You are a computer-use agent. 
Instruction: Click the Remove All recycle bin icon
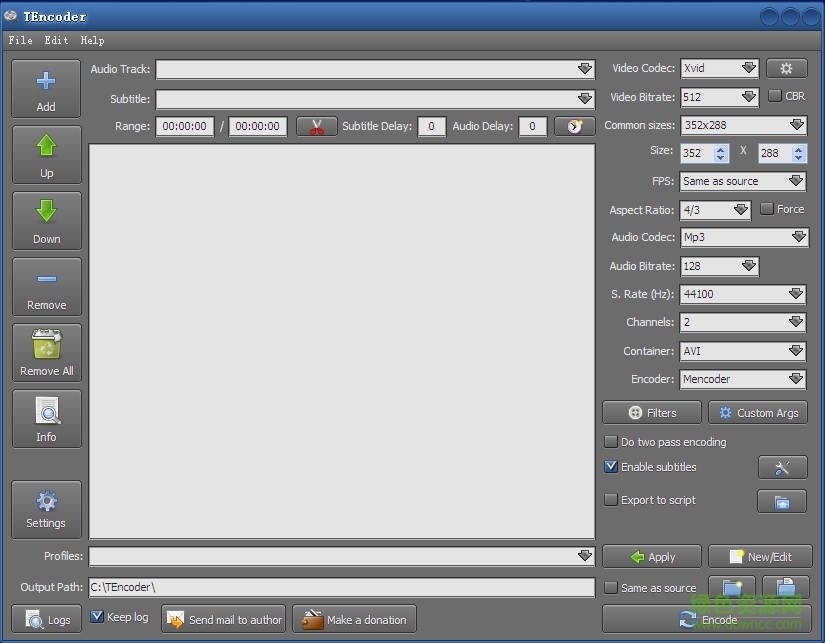point(46,346)
